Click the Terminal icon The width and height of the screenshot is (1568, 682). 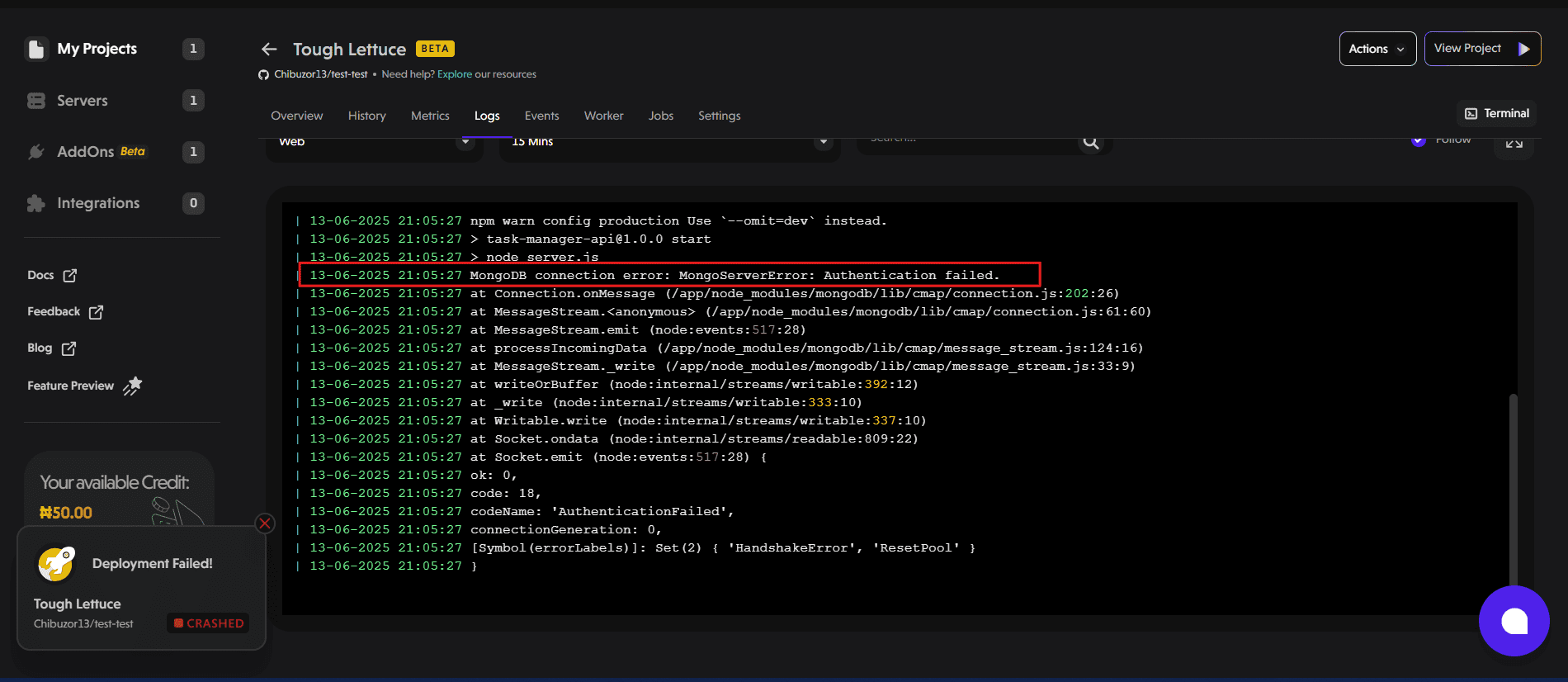[x=1471, y=114]
